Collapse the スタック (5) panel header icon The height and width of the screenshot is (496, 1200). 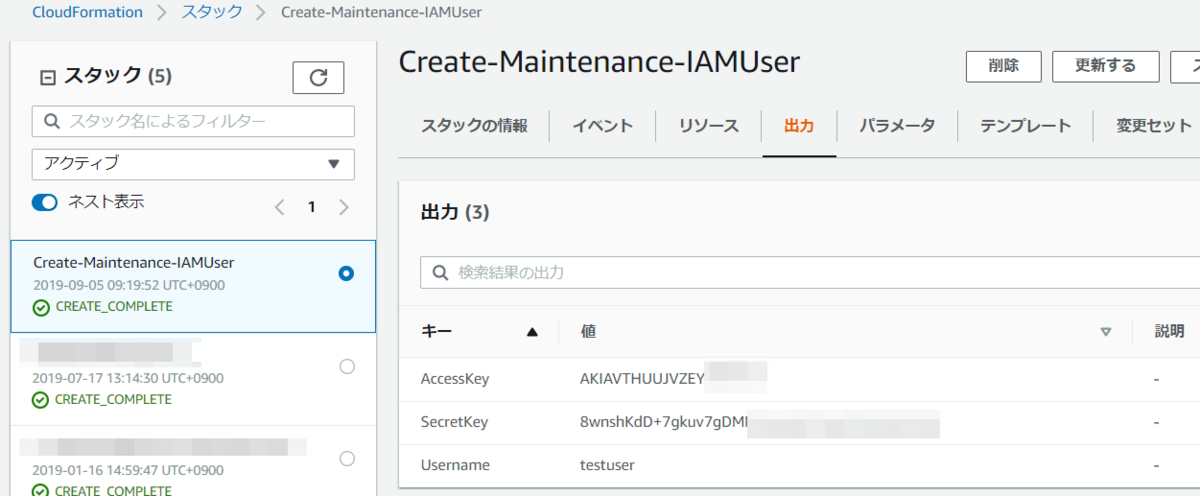click(47, 77)
